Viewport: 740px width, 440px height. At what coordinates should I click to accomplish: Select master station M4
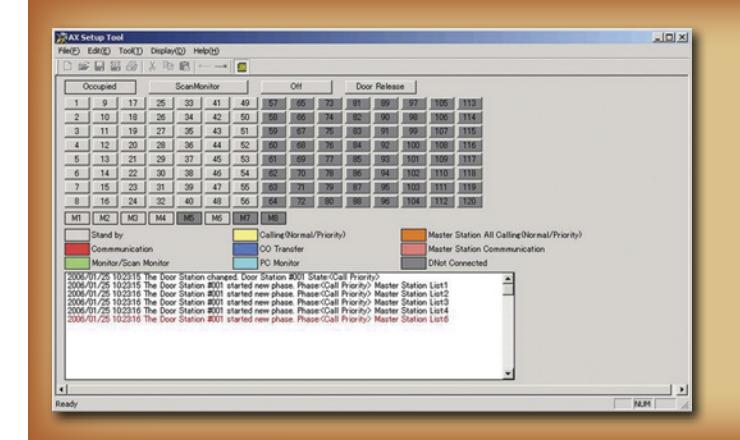coord(161,218)
